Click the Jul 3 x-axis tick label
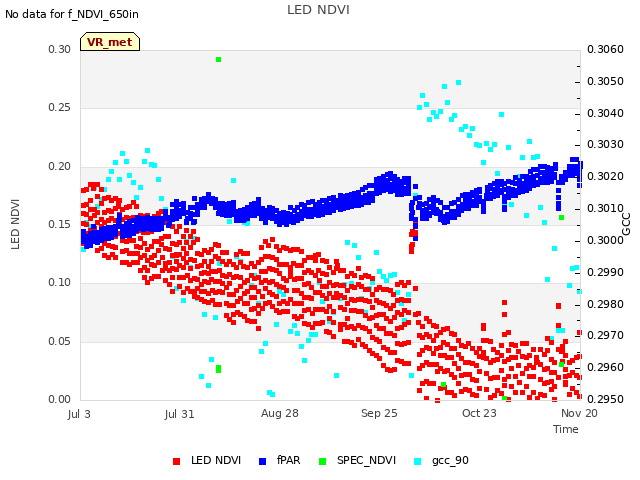Image resolution: width=640 pixels, height=480 pixels. click(x=79, y=414)
